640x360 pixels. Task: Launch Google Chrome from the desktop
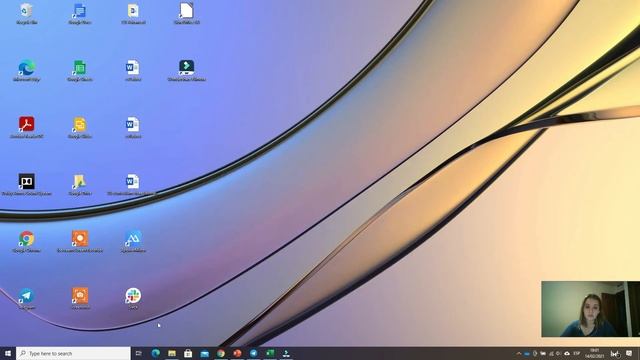tap(27, 242)
